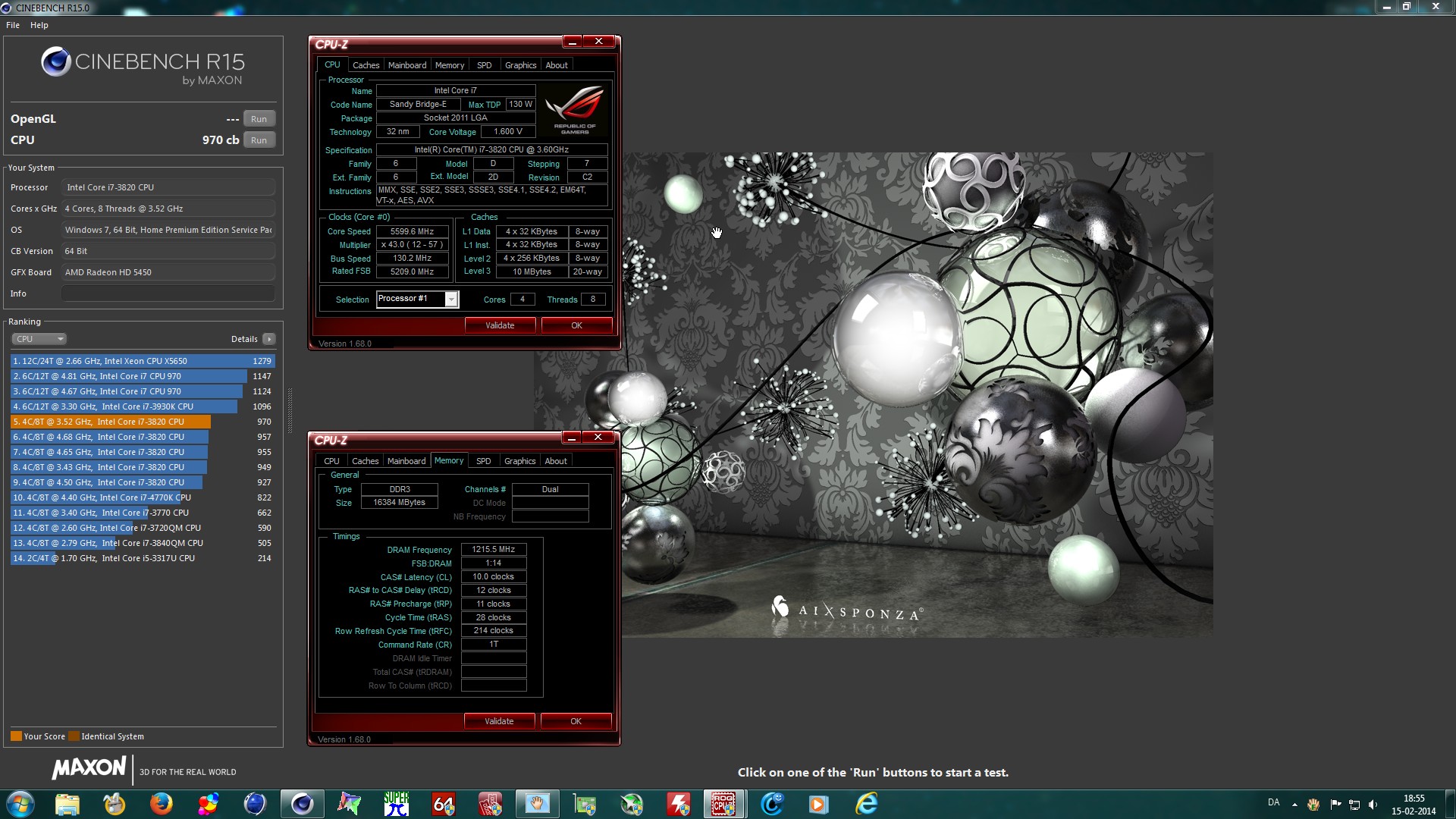Minimize the upper CPU-Z window

pyautogui.click(x=573, y=42)
